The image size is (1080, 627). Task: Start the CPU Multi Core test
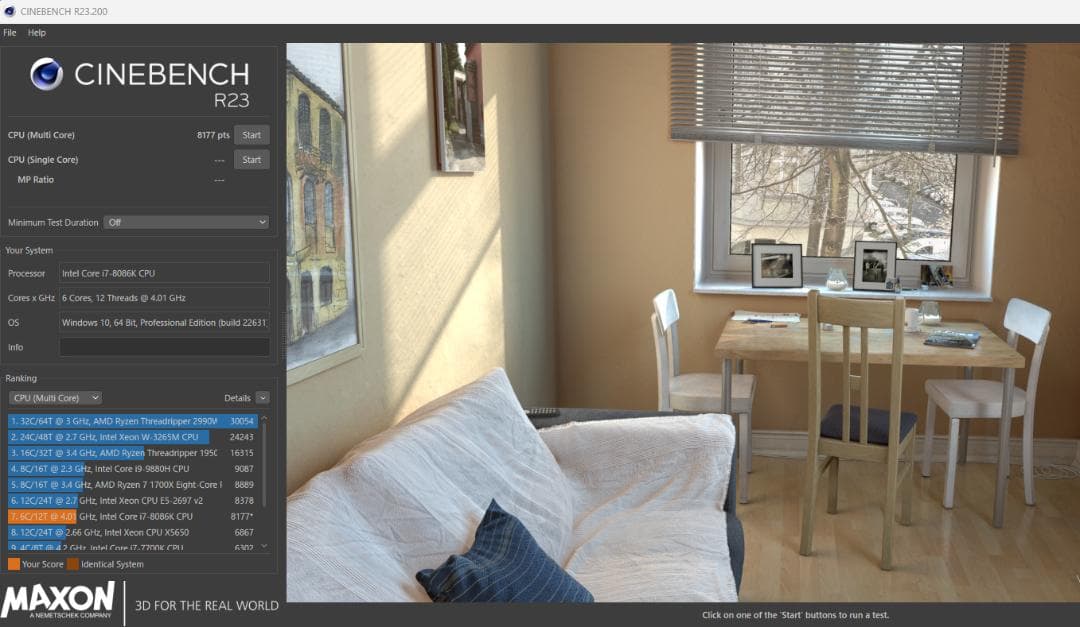coord(251,135)
